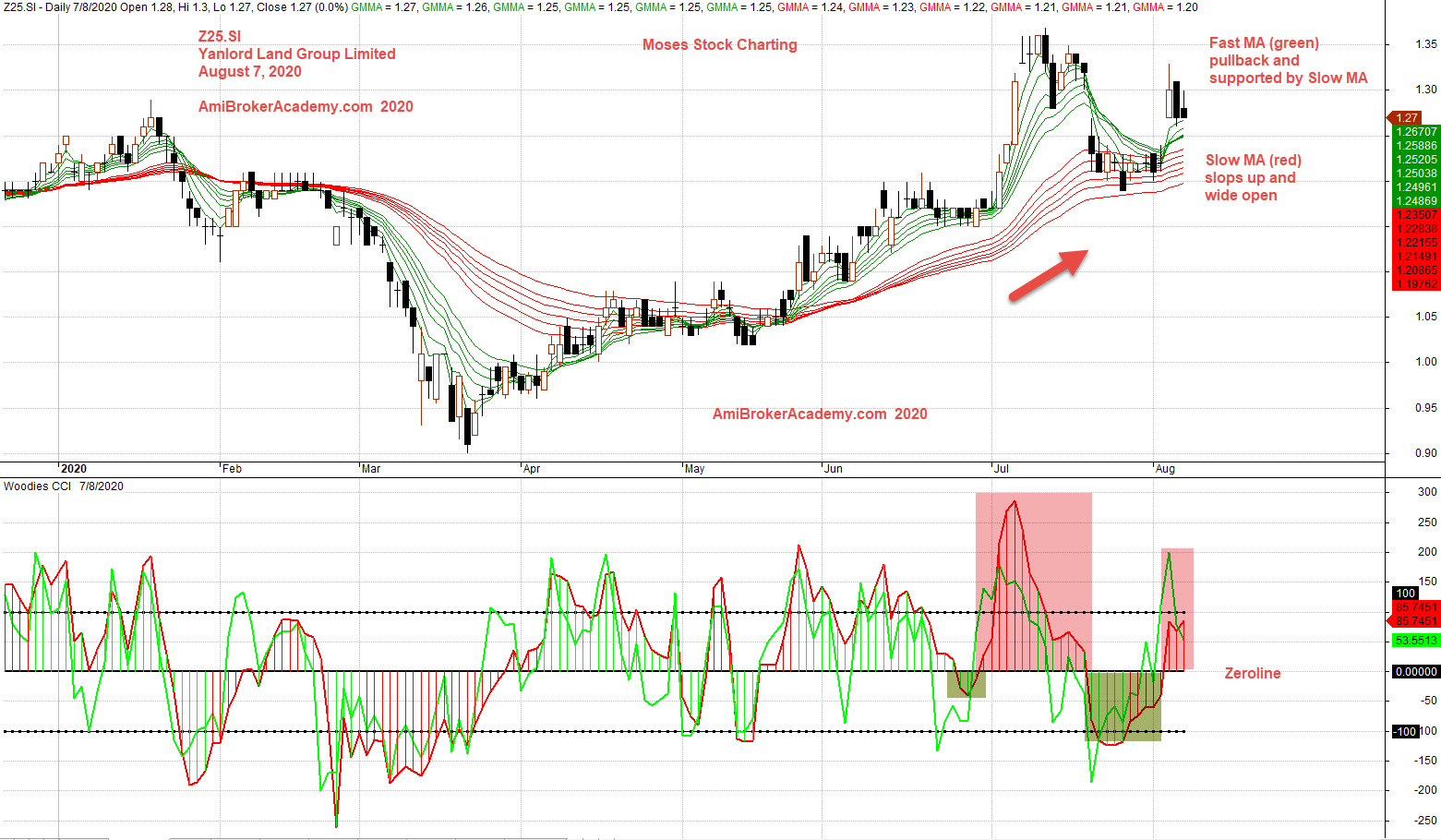
Task: Select the 'GMMA = 1.26' legend entry
Action: point(454,6)
